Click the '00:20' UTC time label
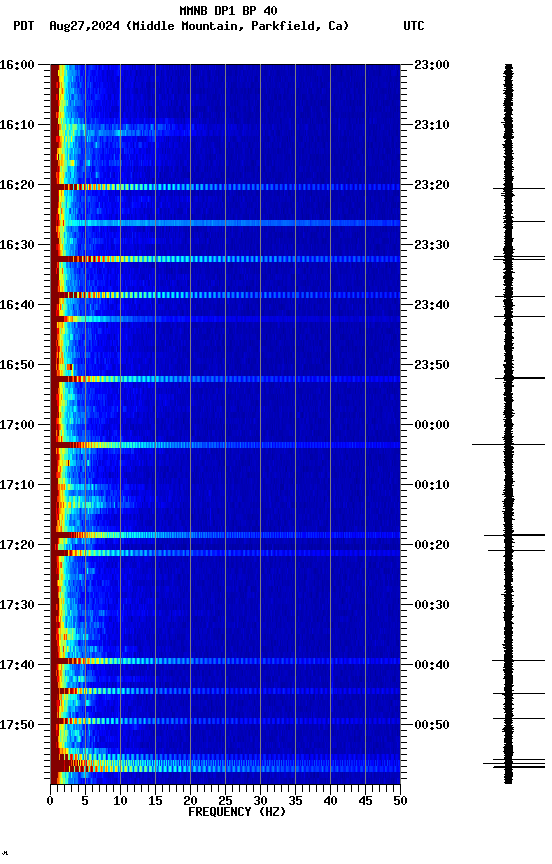Viewport: 552px width, 864px height. click(x=432, y=545)
